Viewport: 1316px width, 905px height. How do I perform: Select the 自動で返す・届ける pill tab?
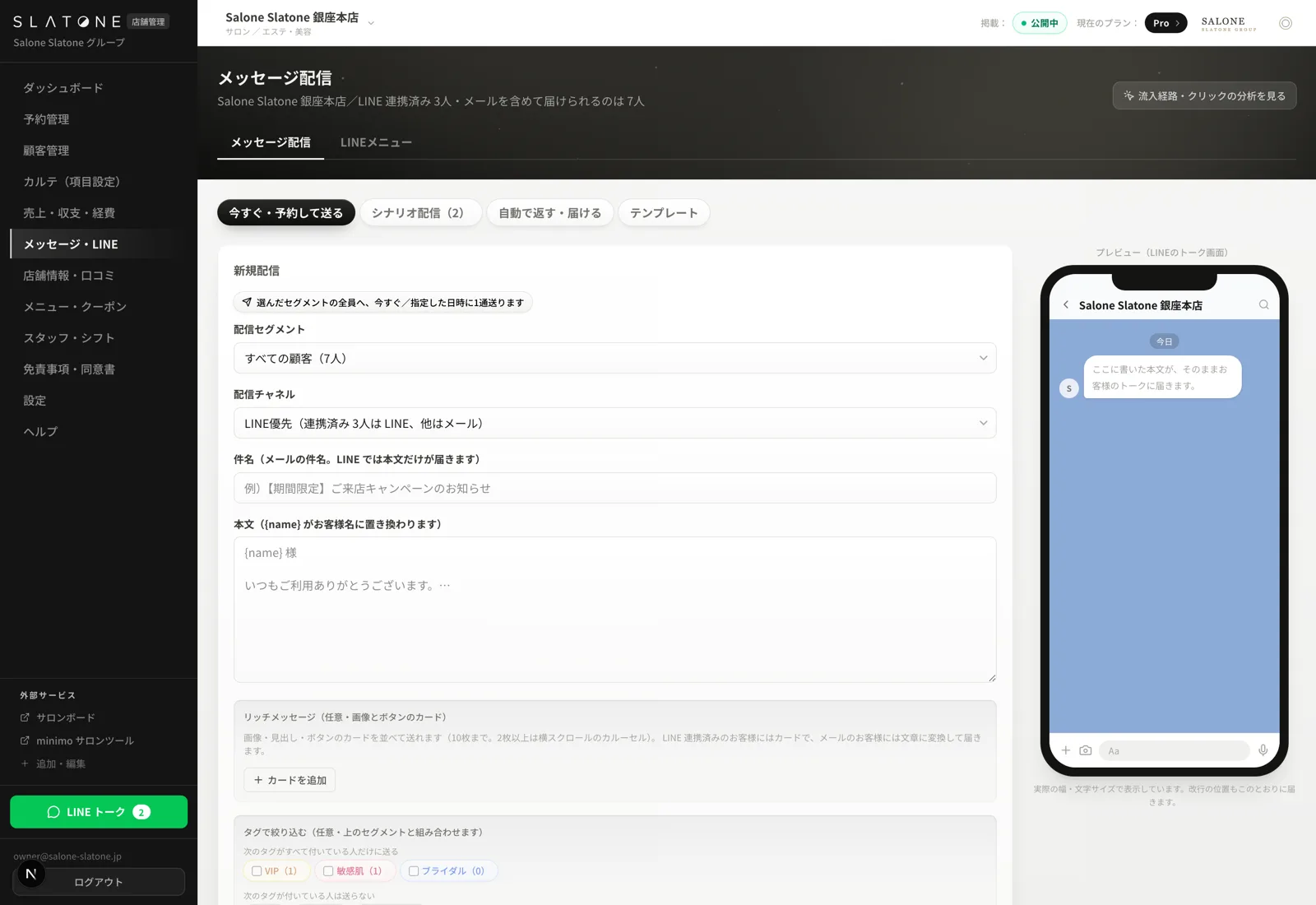point(549,212)
